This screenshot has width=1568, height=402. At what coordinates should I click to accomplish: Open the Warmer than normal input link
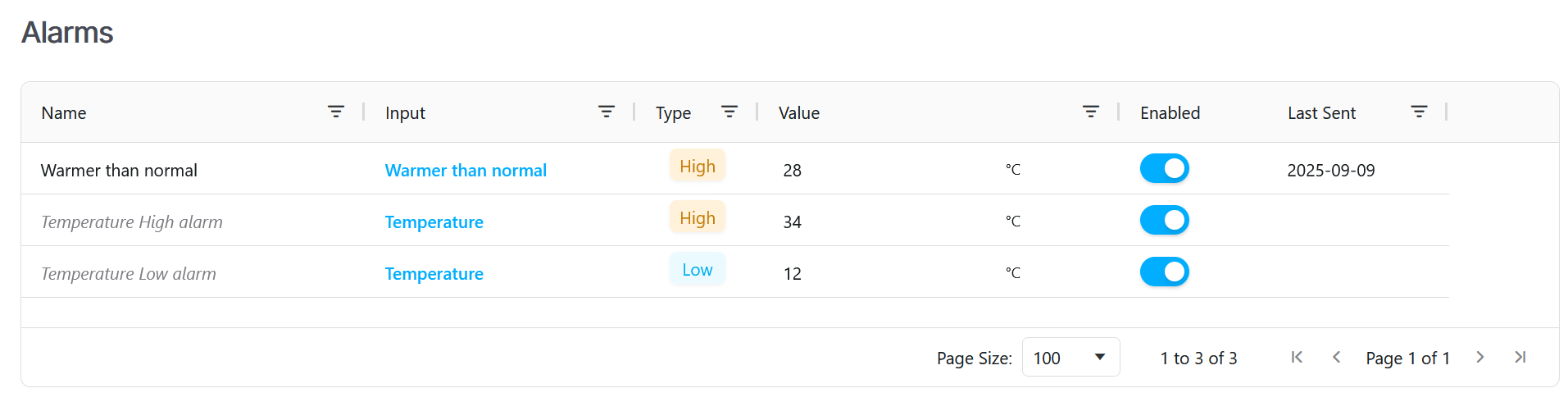466,171
